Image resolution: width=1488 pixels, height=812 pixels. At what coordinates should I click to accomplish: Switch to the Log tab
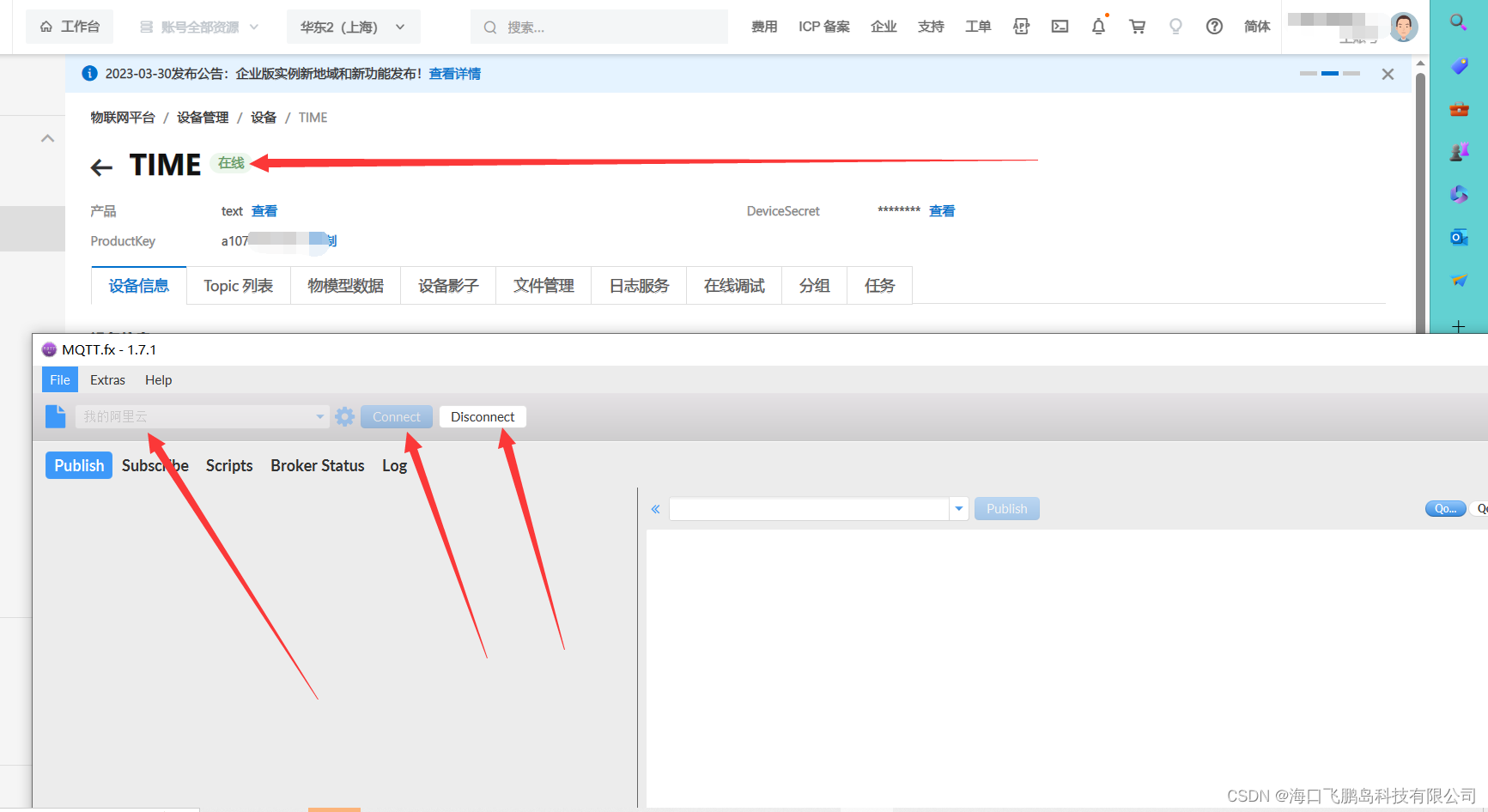(x=395, y=465)
